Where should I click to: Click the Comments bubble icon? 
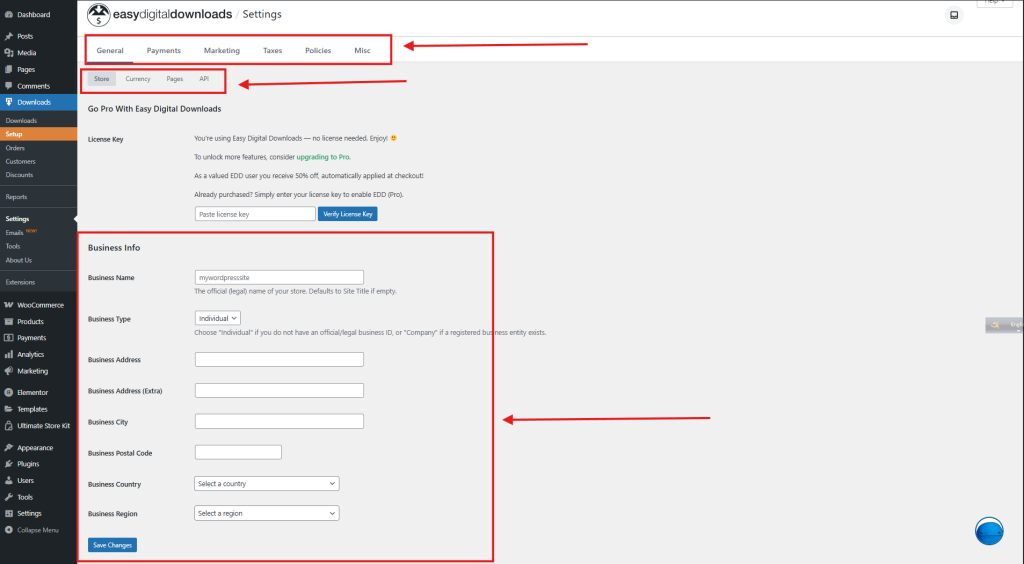(x=8, y=86)
